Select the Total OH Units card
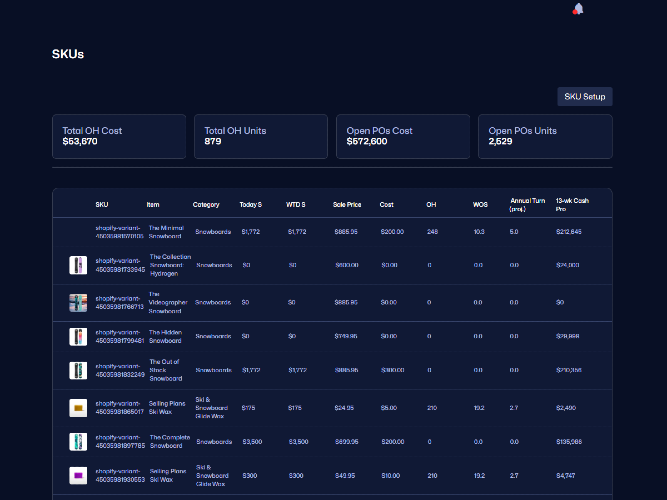This screenshot has height=500, width=667. pyautogui.click(x=261, y=137)
